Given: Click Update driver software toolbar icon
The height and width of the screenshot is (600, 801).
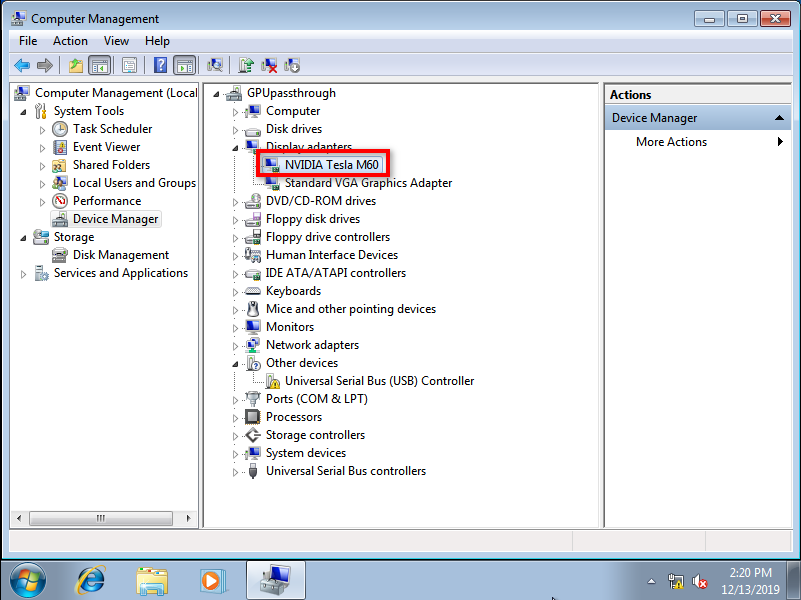Looking at the screenshot, I should [x=246, y=65].
